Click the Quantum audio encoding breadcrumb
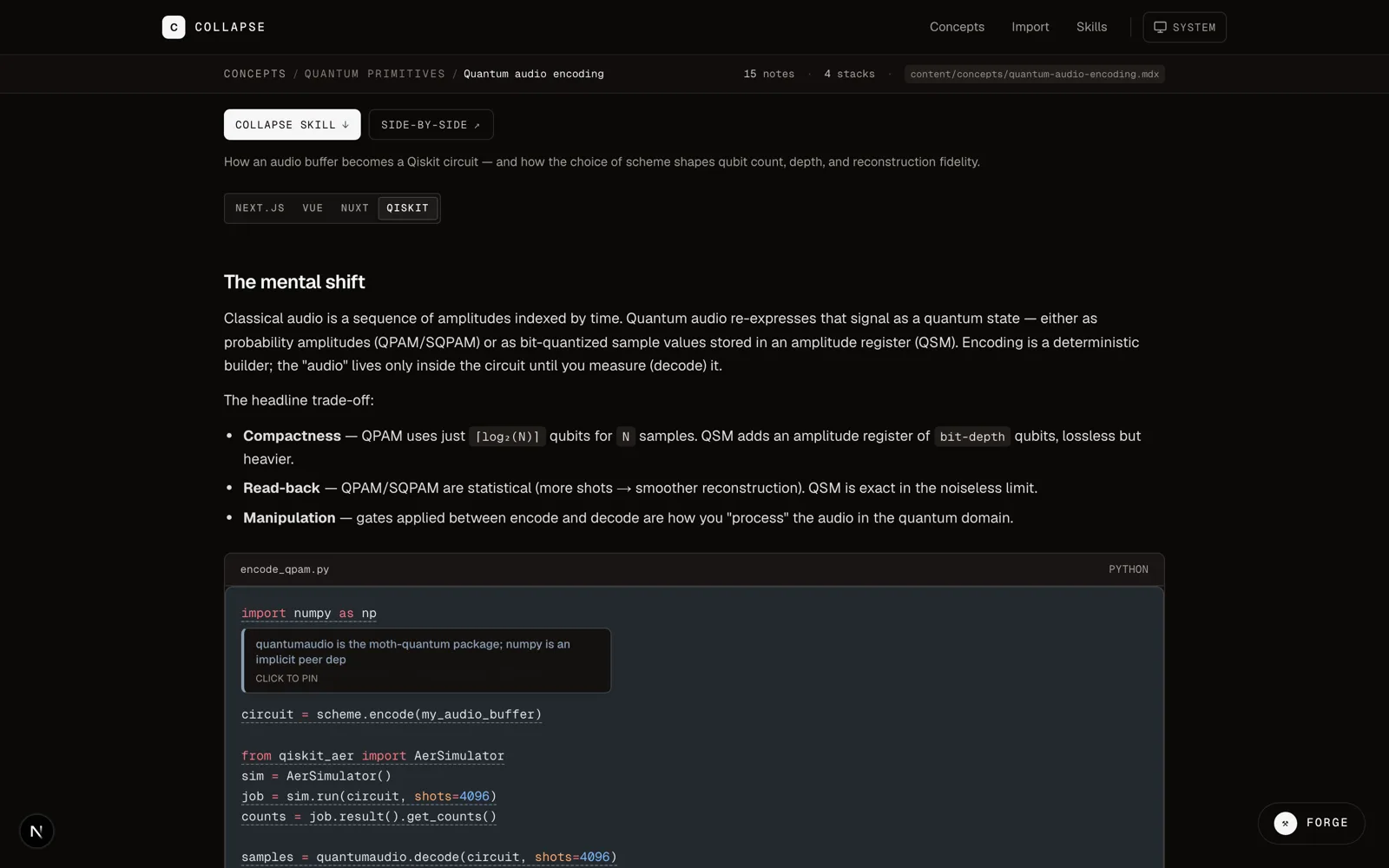 tap(533, 74)
